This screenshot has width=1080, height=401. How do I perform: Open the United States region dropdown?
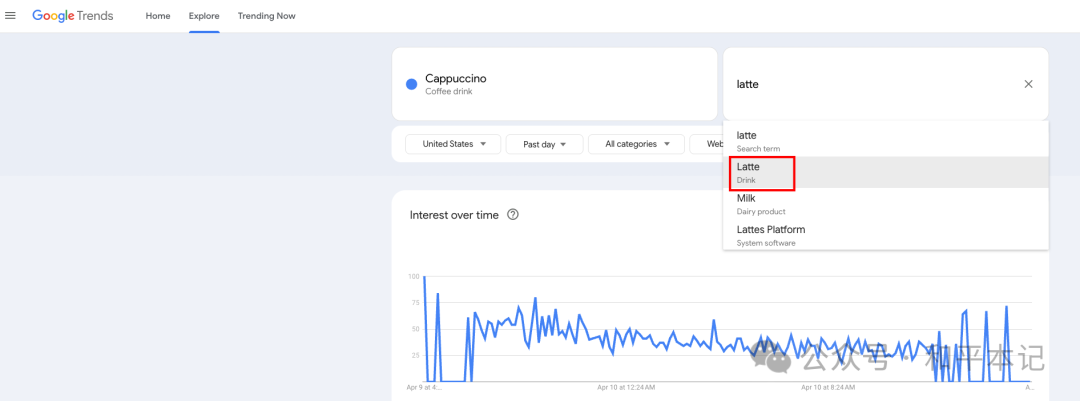point(453,144)
